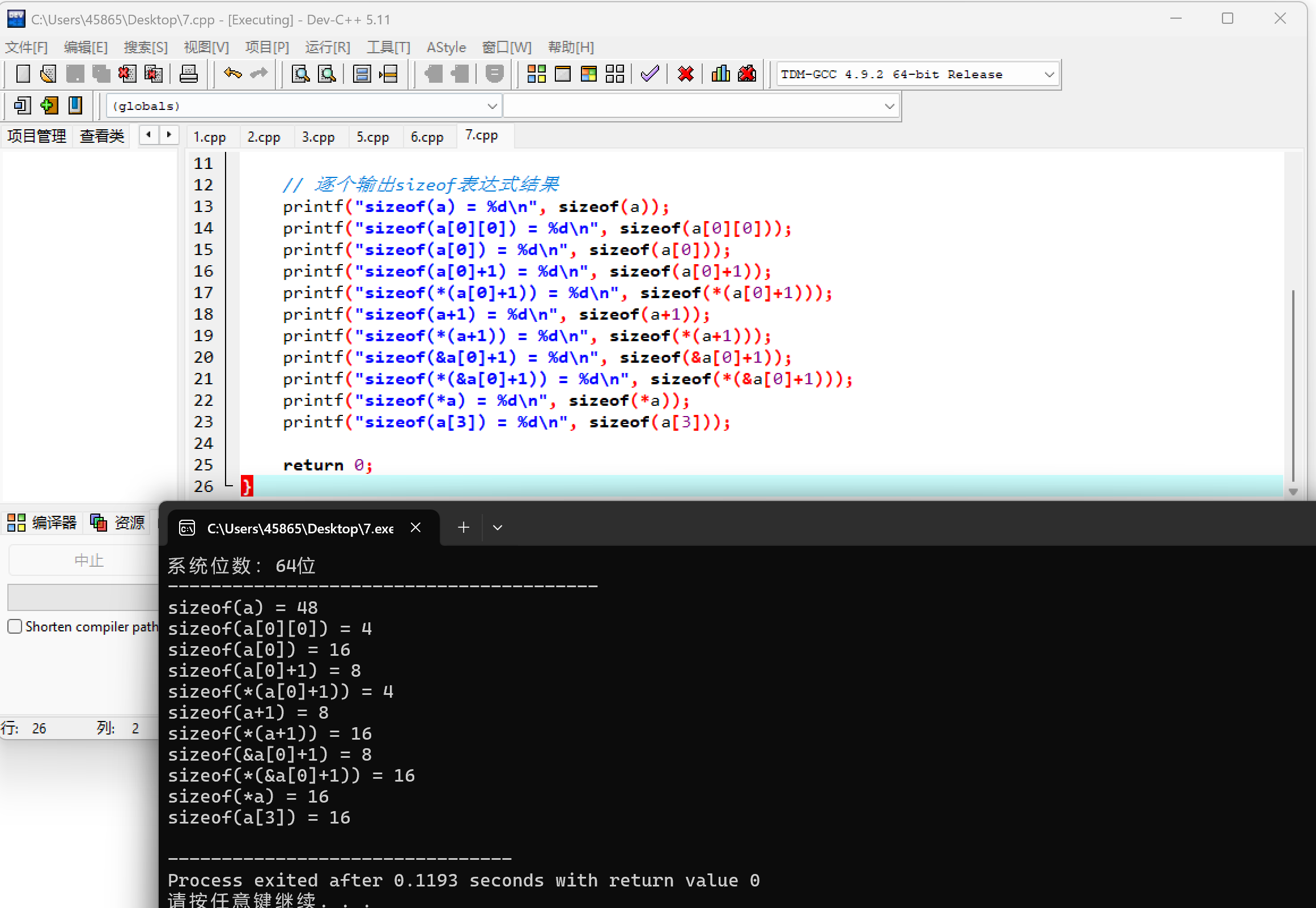Switch to the 查看类 class view tab

(x=102, y=137)
